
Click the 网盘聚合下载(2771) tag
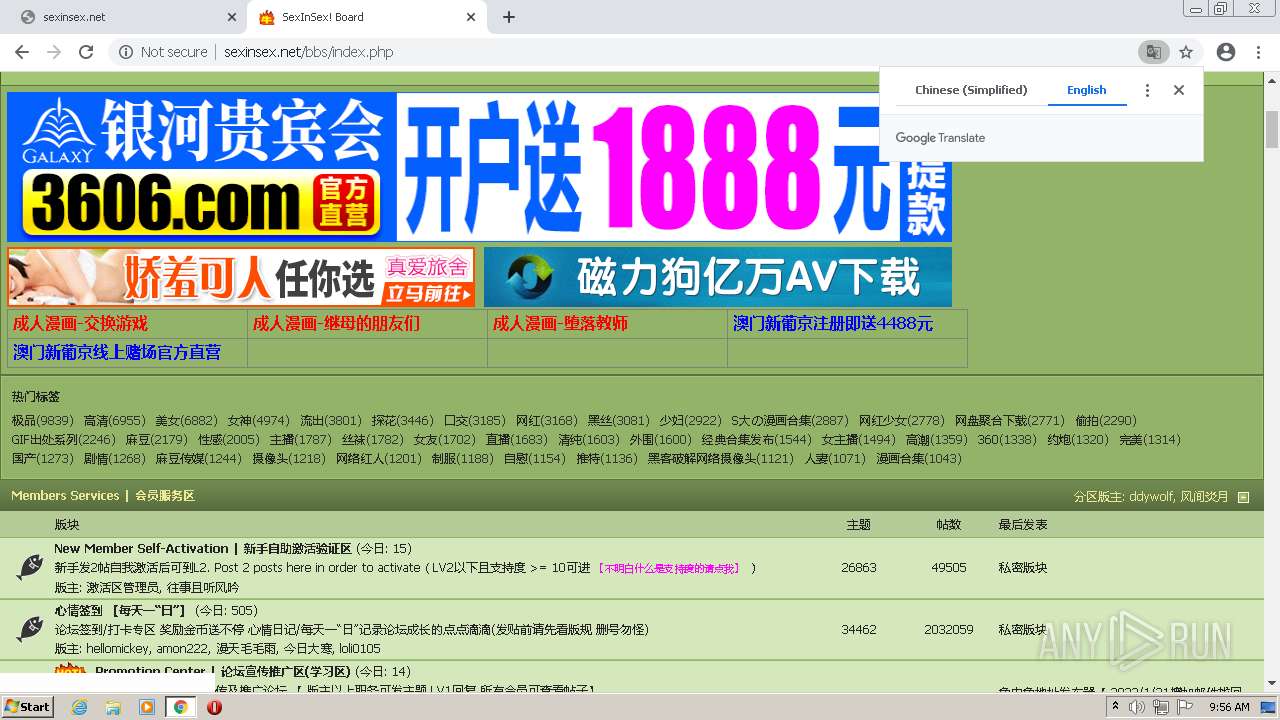[x=1009, y=421]
